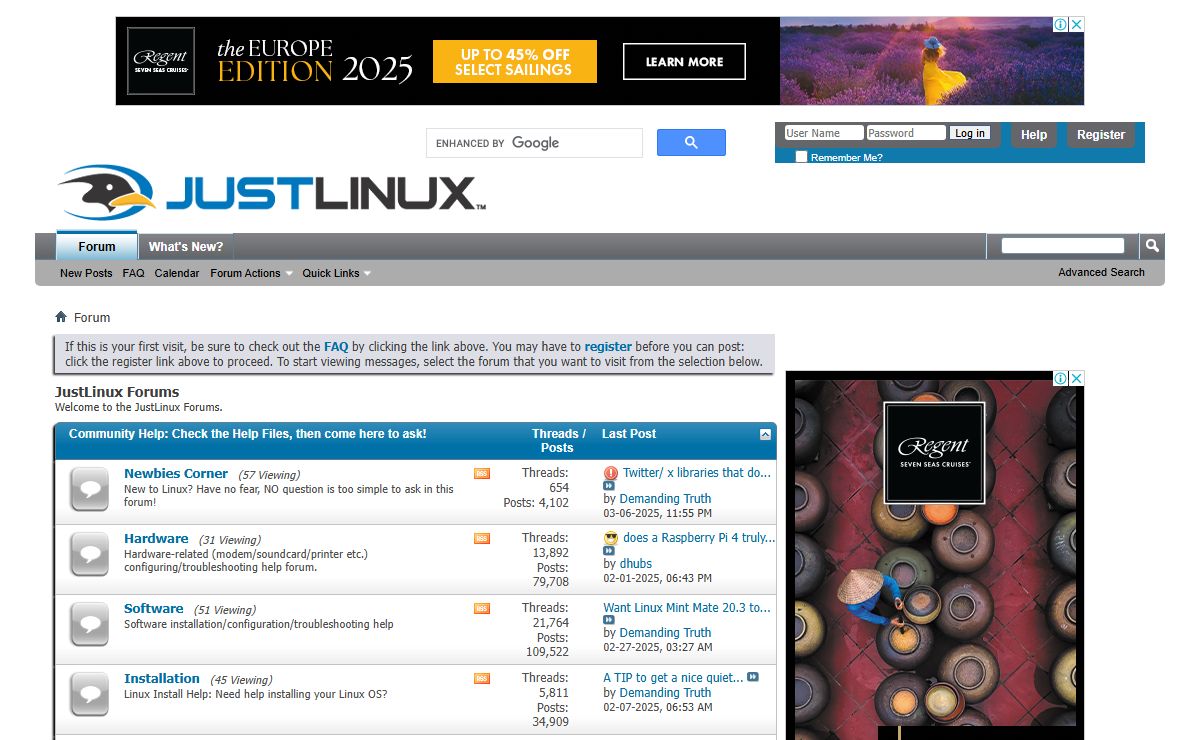Open the Raspberry Pi 4 thread
The image size is (1200, 740).
coord(699,538)
